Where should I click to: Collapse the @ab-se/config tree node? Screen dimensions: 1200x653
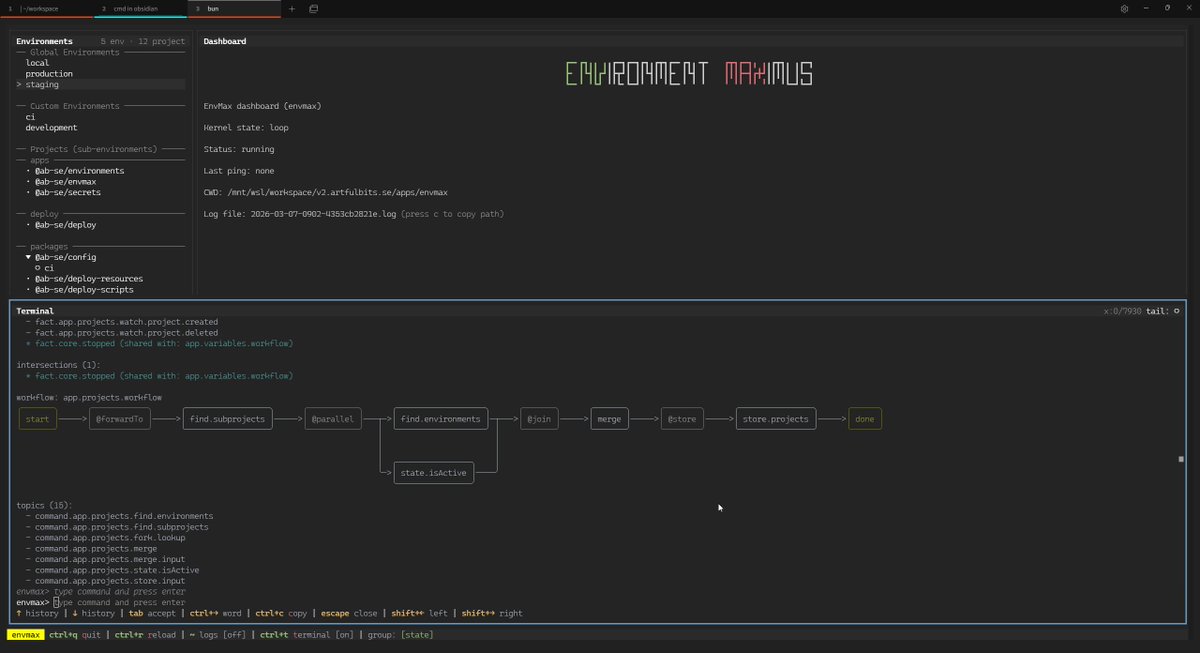(29, 257)
